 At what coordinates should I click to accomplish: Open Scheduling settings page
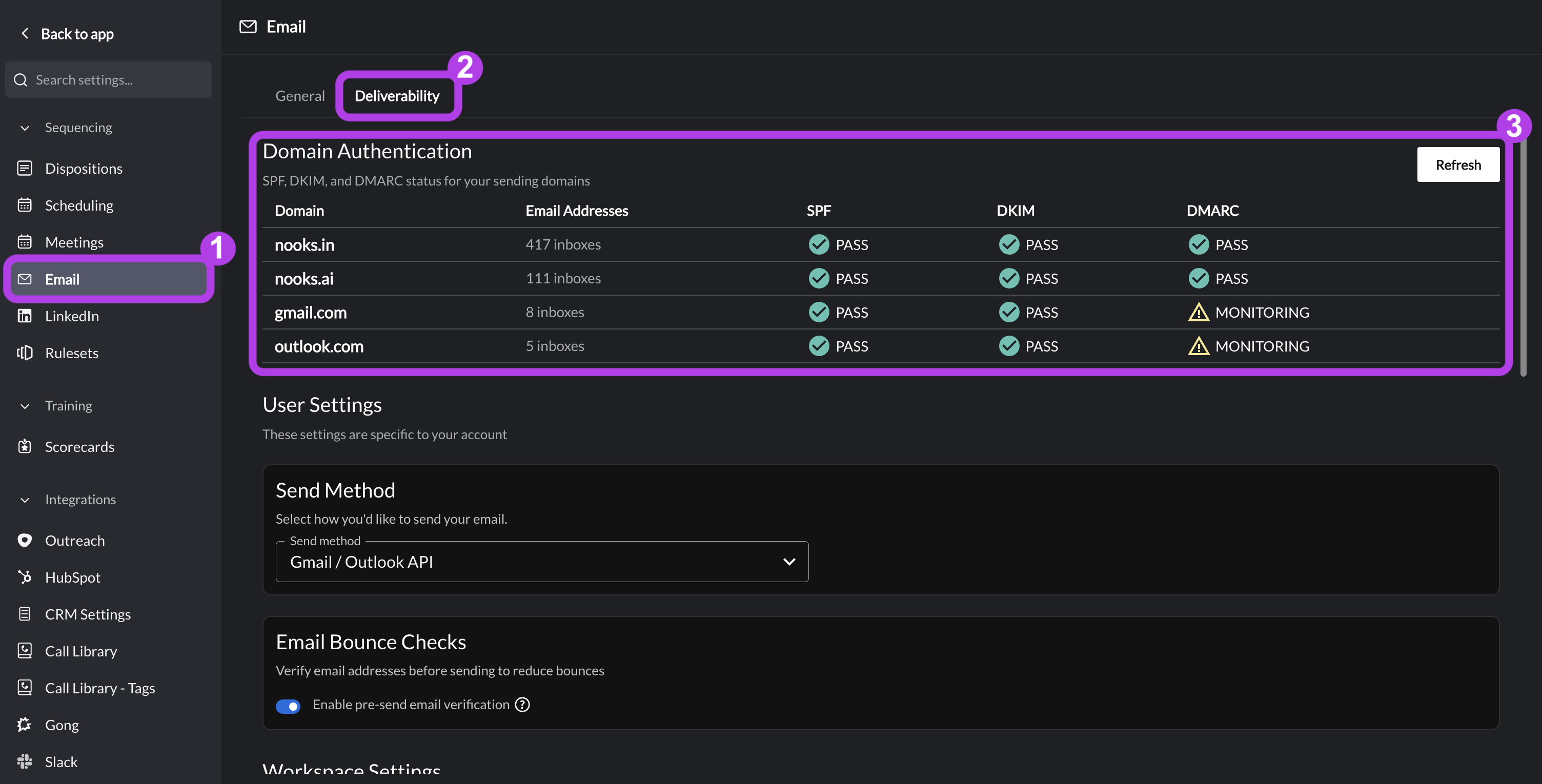(79, 205)
